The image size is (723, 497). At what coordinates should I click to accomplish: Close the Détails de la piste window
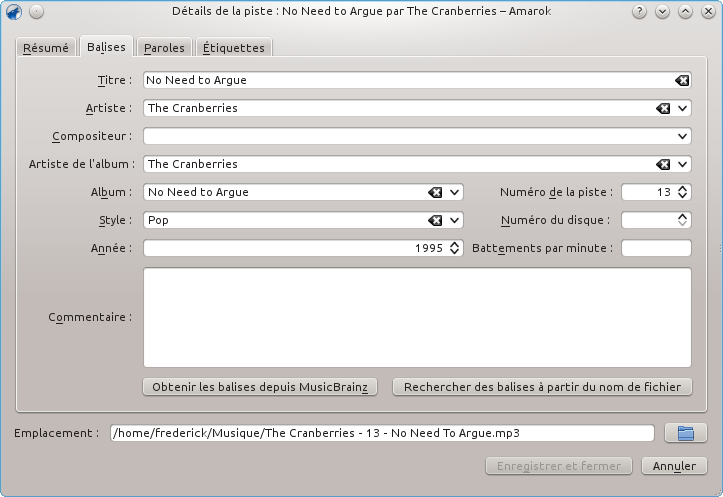(x=708, y=12)
